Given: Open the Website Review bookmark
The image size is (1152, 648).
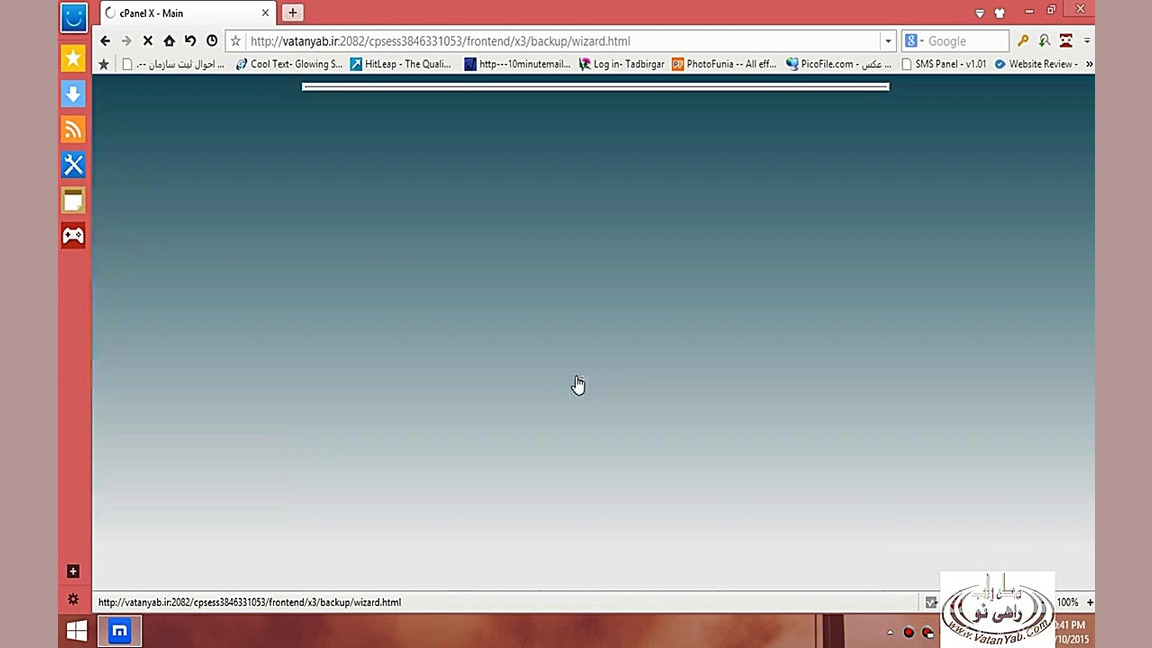Looking at the screenshot, I should point(1036,64).
